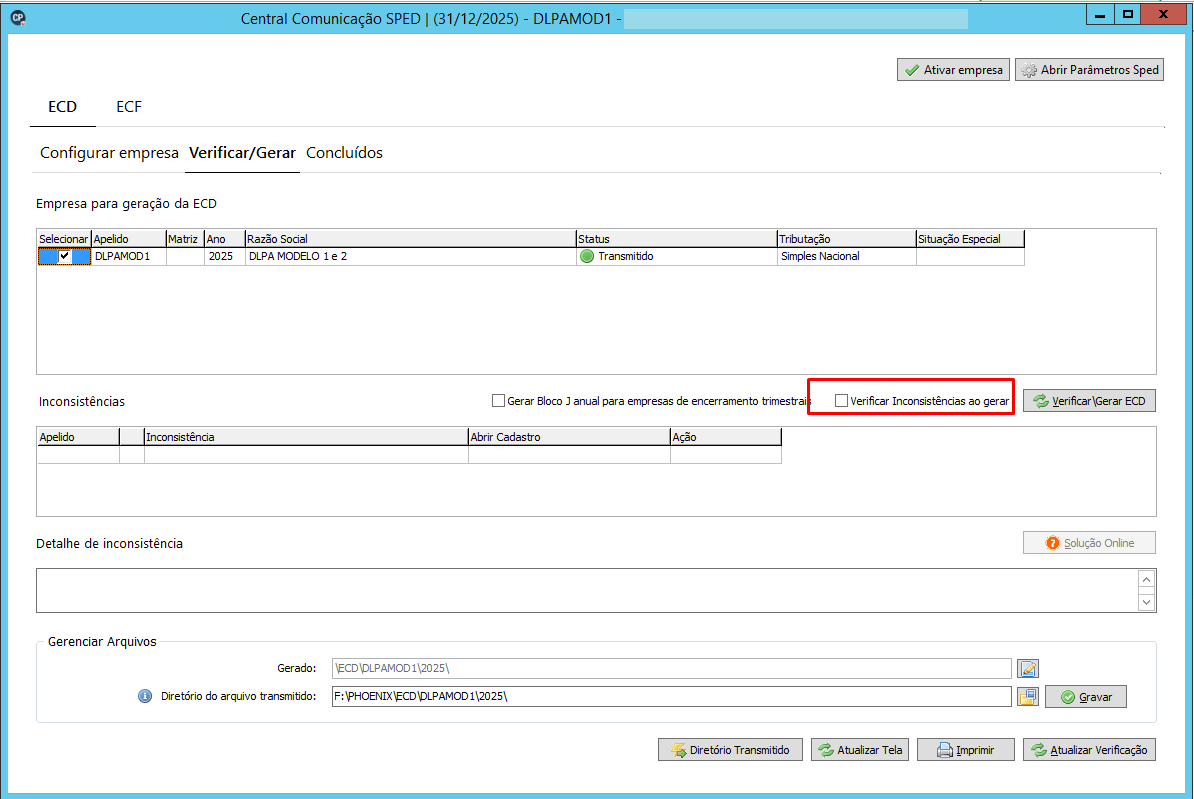
Task: Click the Detalhe de inconsistência text area
Action: (x=586, y=590)
